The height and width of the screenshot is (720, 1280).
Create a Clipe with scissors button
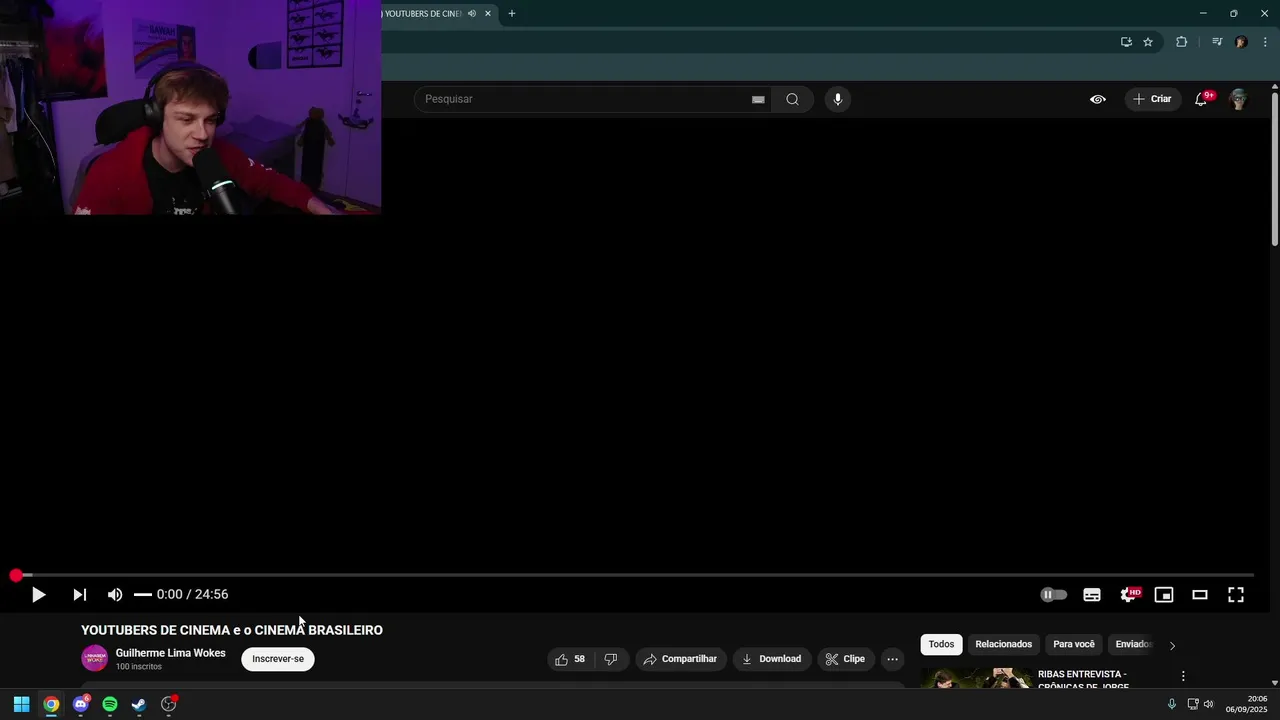tap(846, 659)
